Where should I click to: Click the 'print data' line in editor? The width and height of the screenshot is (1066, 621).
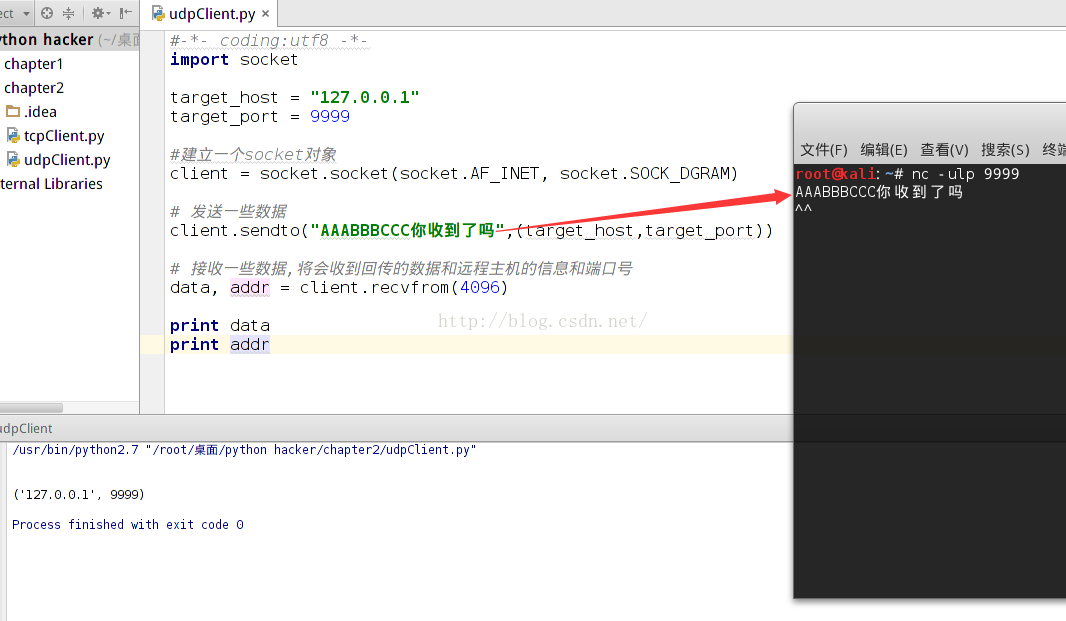click(x=220, y=326)
